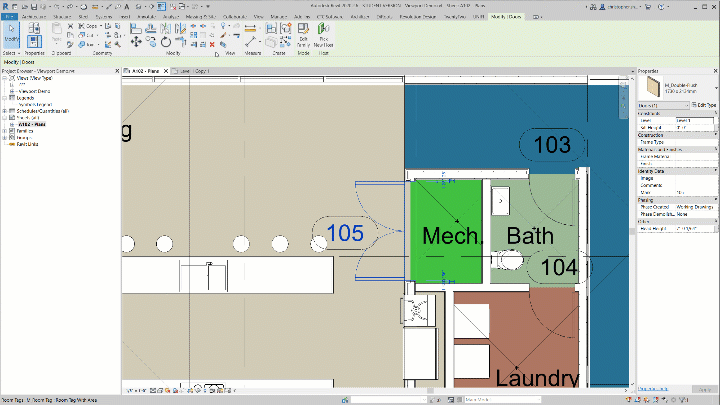Screen dimensions: 720x405
Task: Open the Structure ribbon tab
Action: 62,17
